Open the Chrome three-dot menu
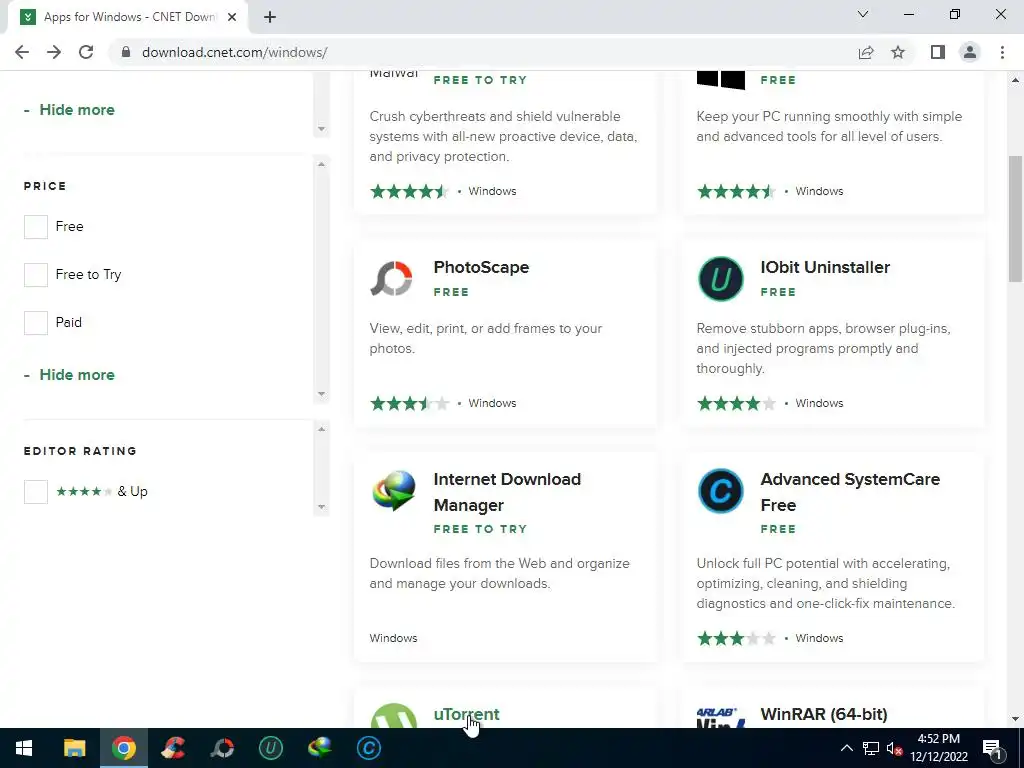 (x=1002, y=52)
